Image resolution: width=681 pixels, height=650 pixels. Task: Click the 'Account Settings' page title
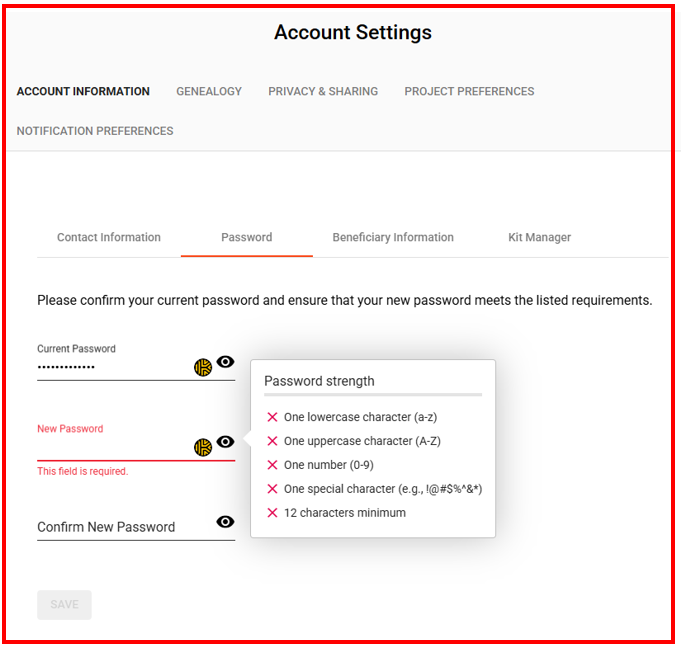coord(353,32)
